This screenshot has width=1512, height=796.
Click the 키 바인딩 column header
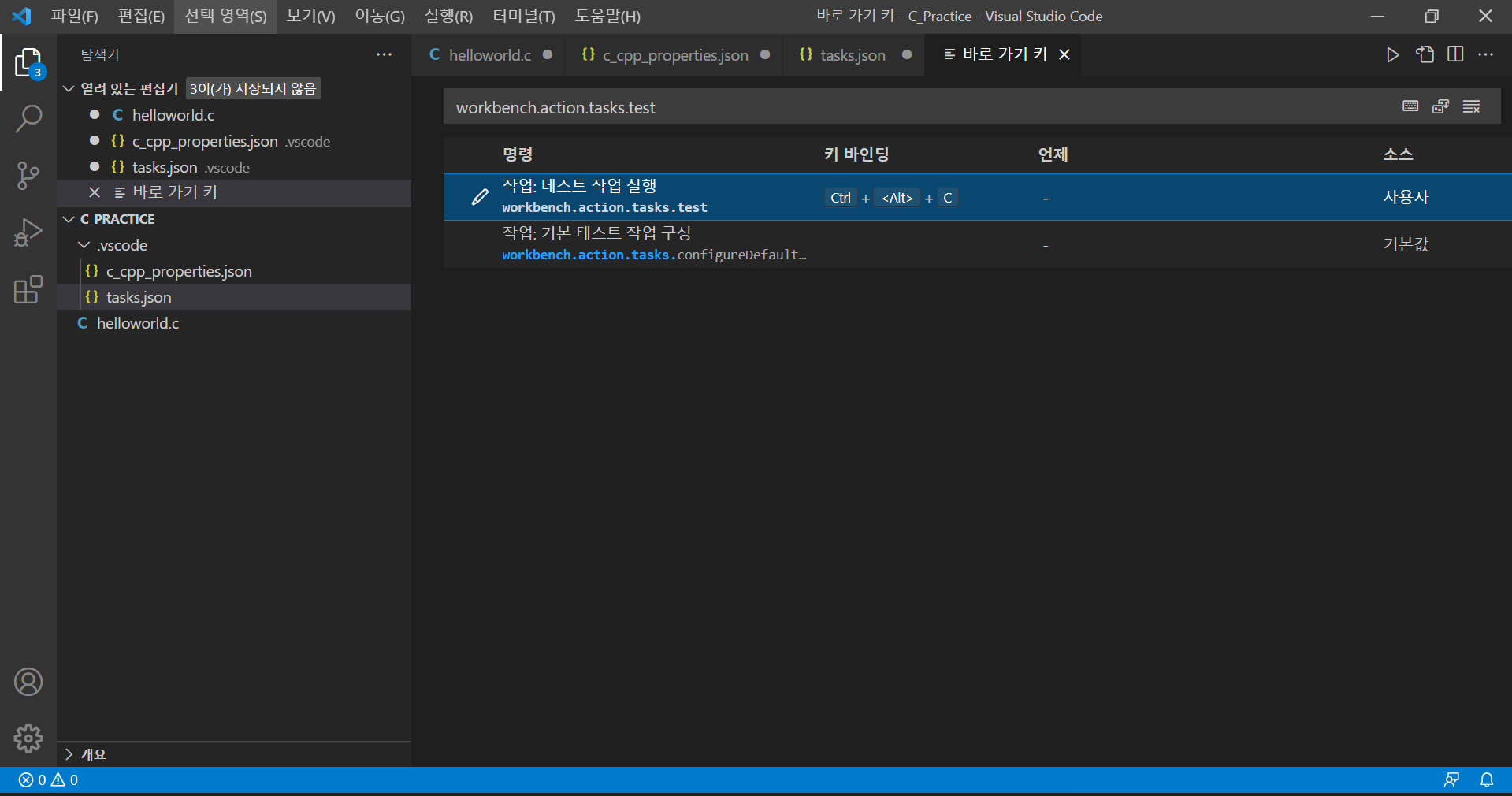point(856,154)
